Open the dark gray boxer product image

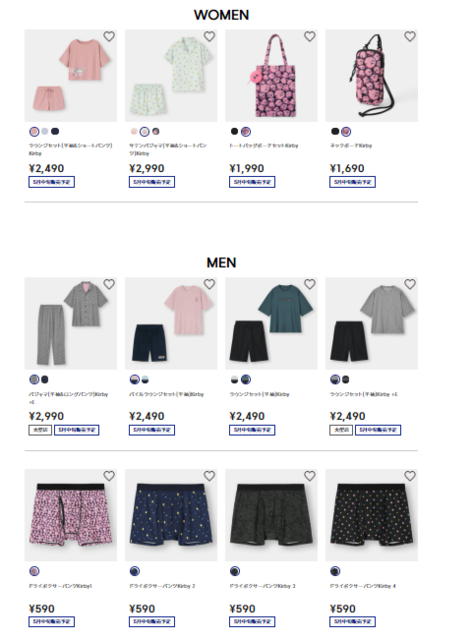click(x=271, y=515)
